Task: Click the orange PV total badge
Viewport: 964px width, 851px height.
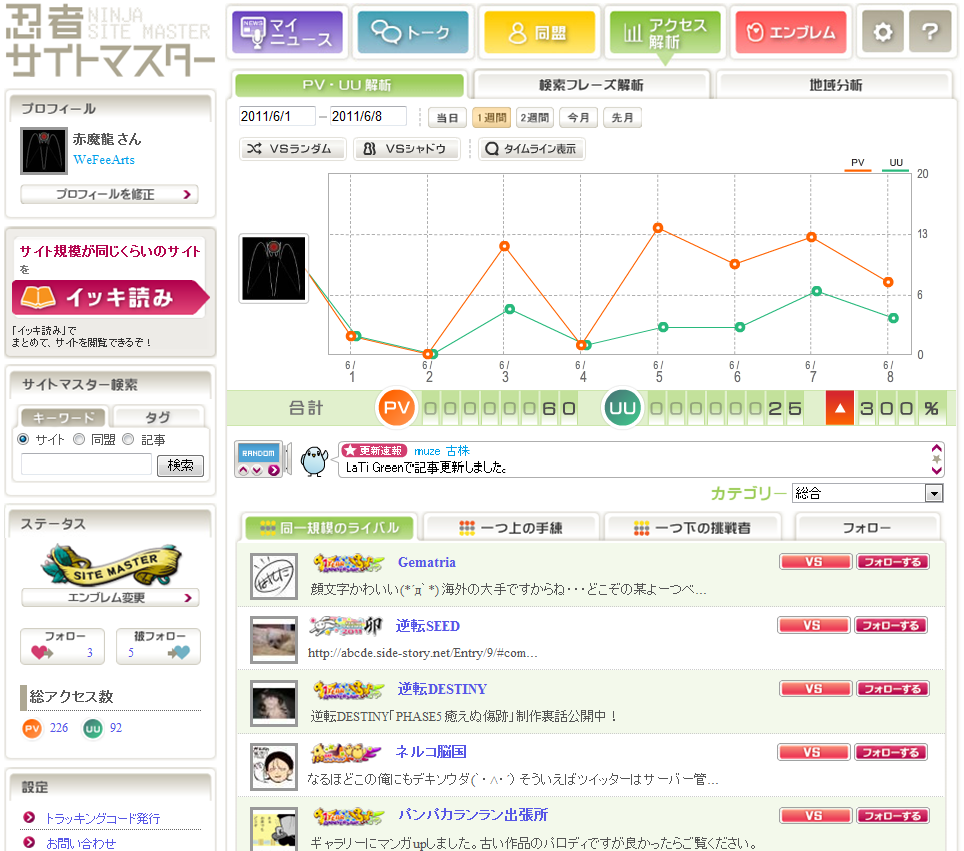Action: [x=397, y=408]
